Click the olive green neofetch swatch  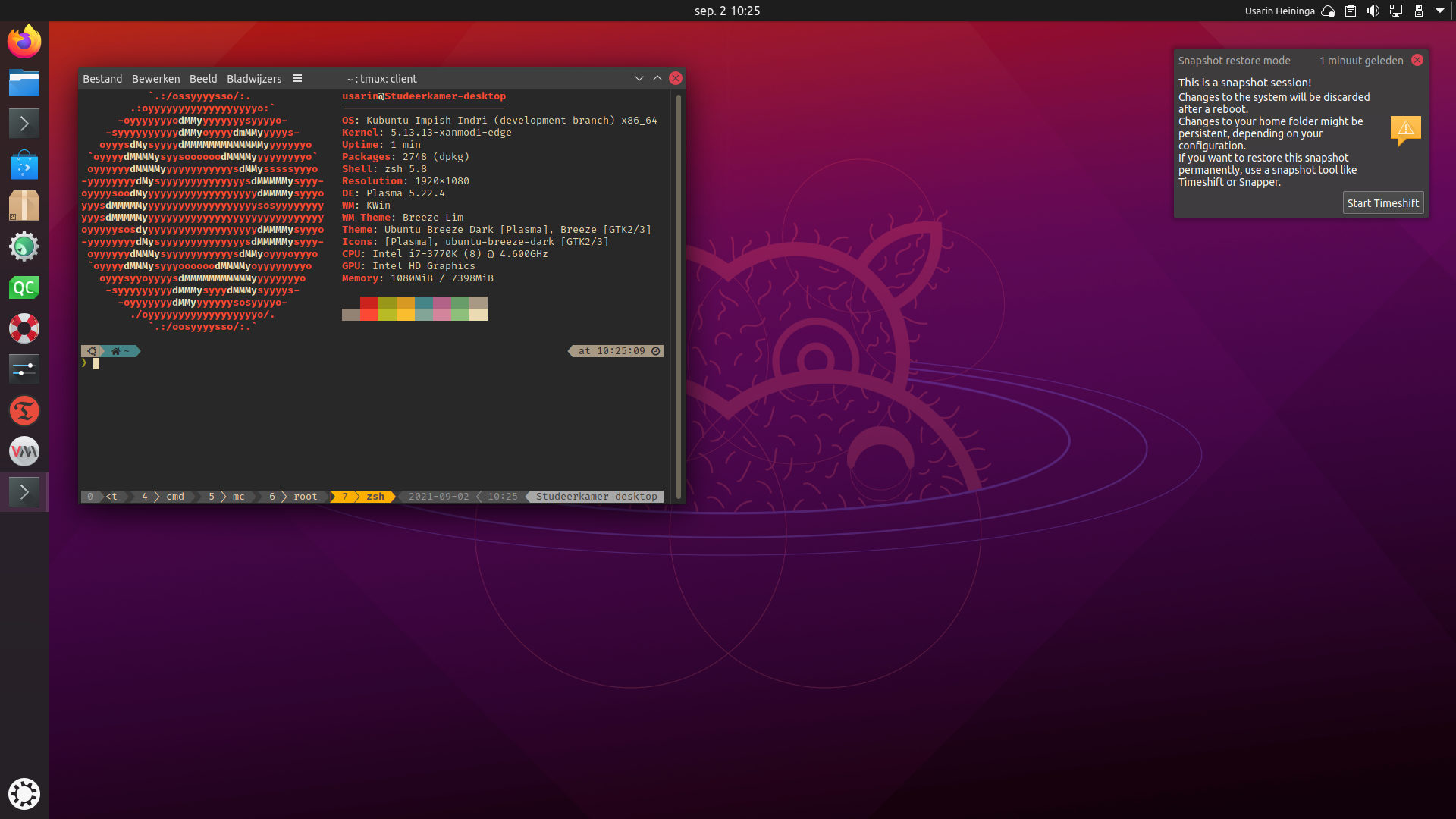[388, 303]
